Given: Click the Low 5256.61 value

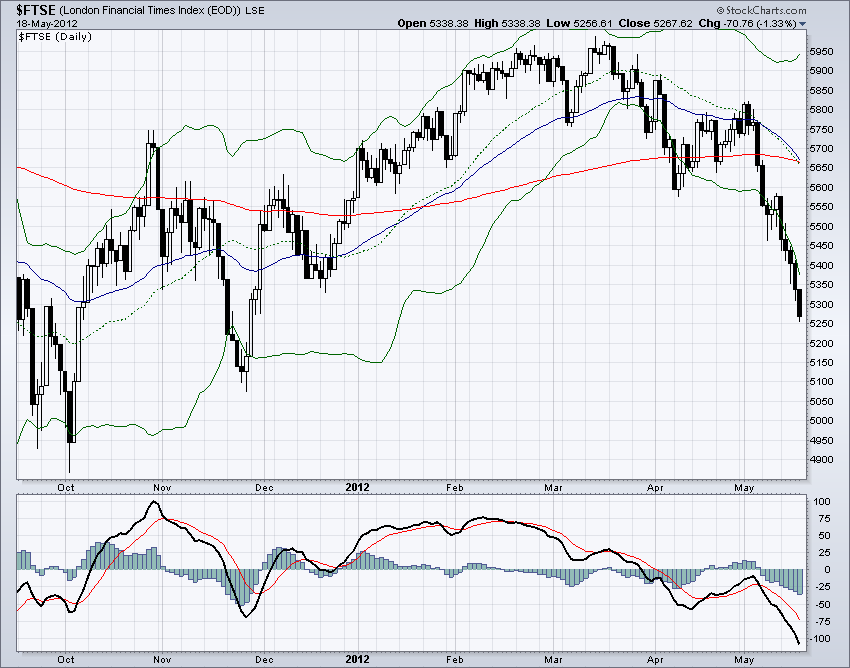Looking at the screenshot, I should [x=579, y=23].
